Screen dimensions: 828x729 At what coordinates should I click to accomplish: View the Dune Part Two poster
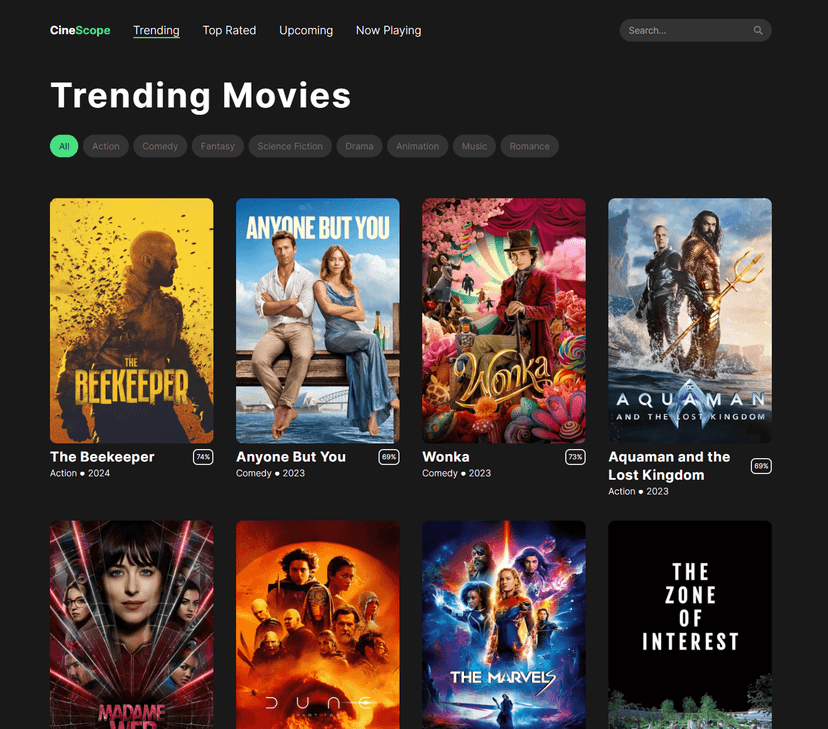tap(318, 625)
